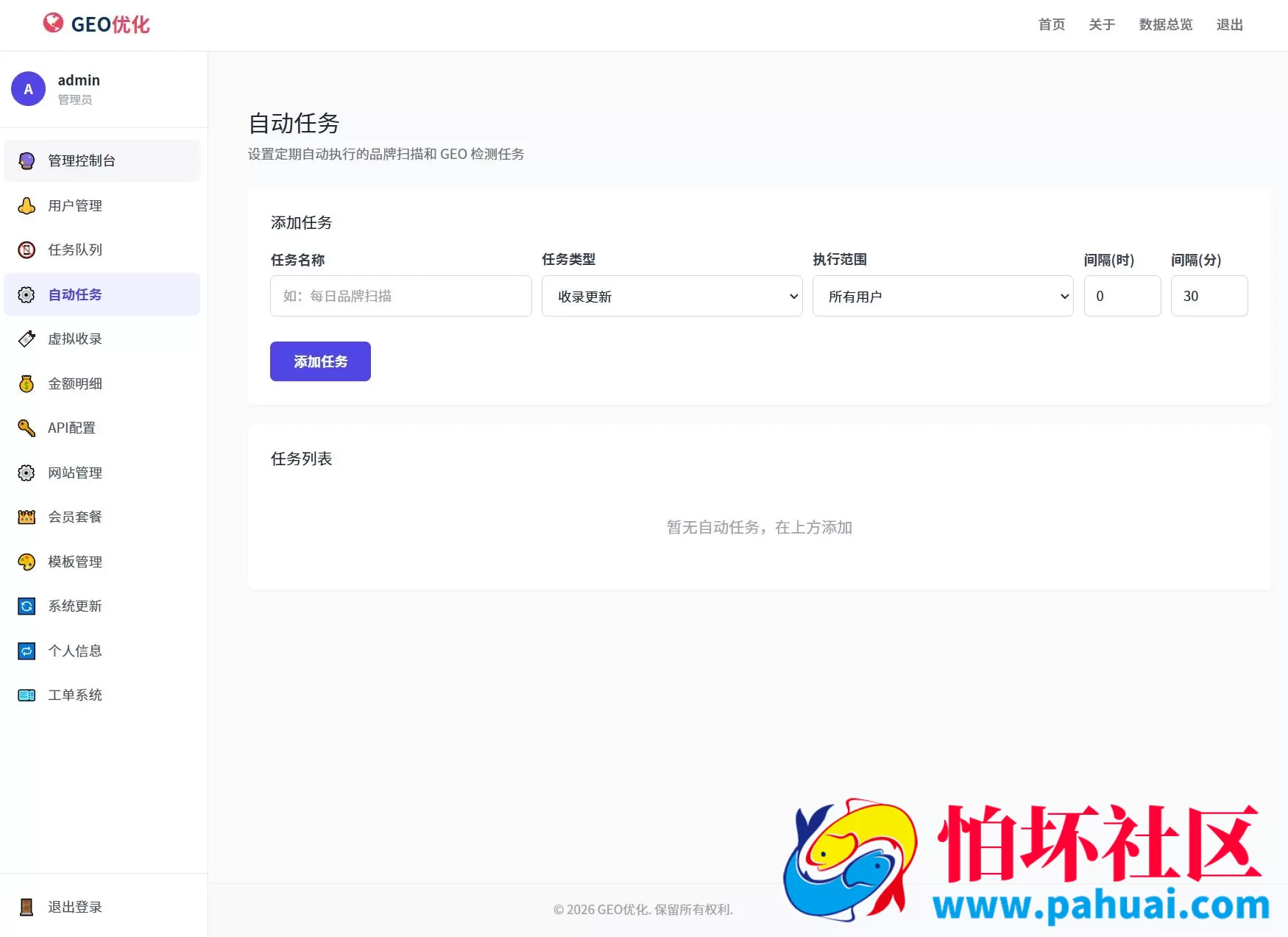Open 数据总览 from top navigation
Image resolution: width=1288 pixels, height=937 pixels.
click(1166, 24)
